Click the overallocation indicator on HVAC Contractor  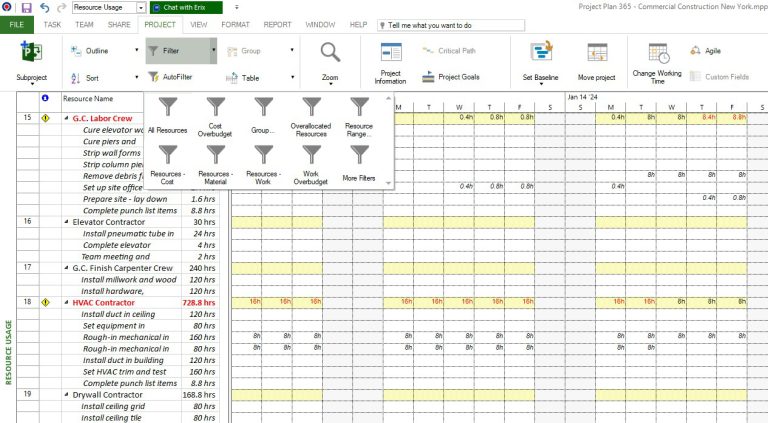[x=45, y=303]
